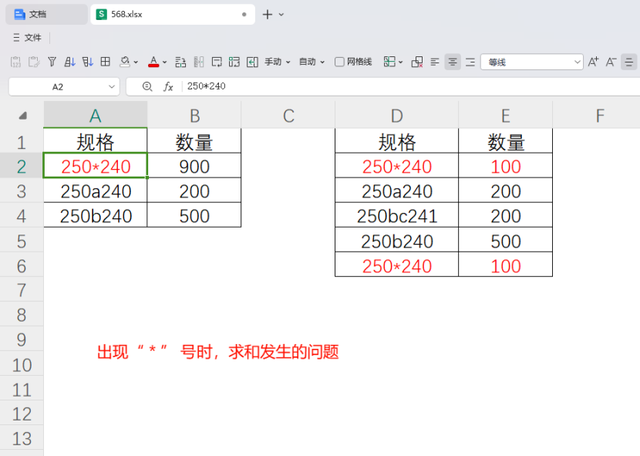Screen dimensions: 640x456
Task: Apply the fill color bucket
Action: pyautogui.click(x=125, y=62)
